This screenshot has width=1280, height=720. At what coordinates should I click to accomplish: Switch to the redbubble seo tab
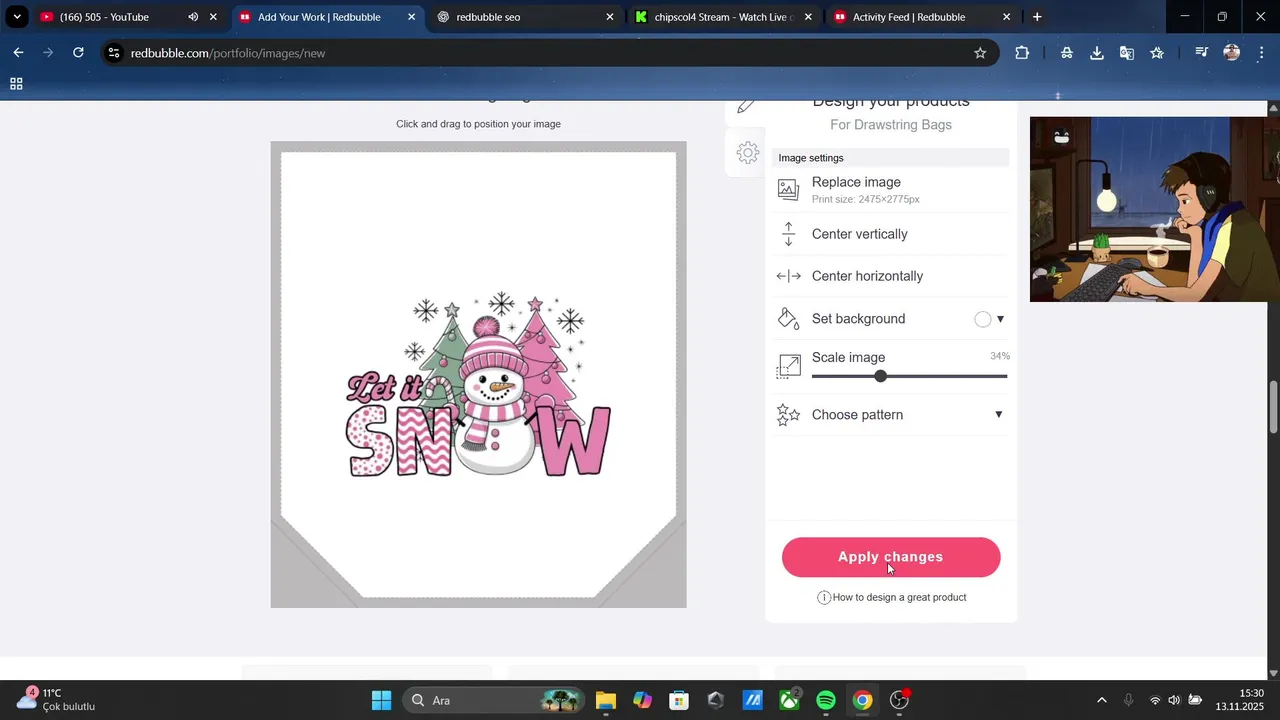[x=526, y=17]
